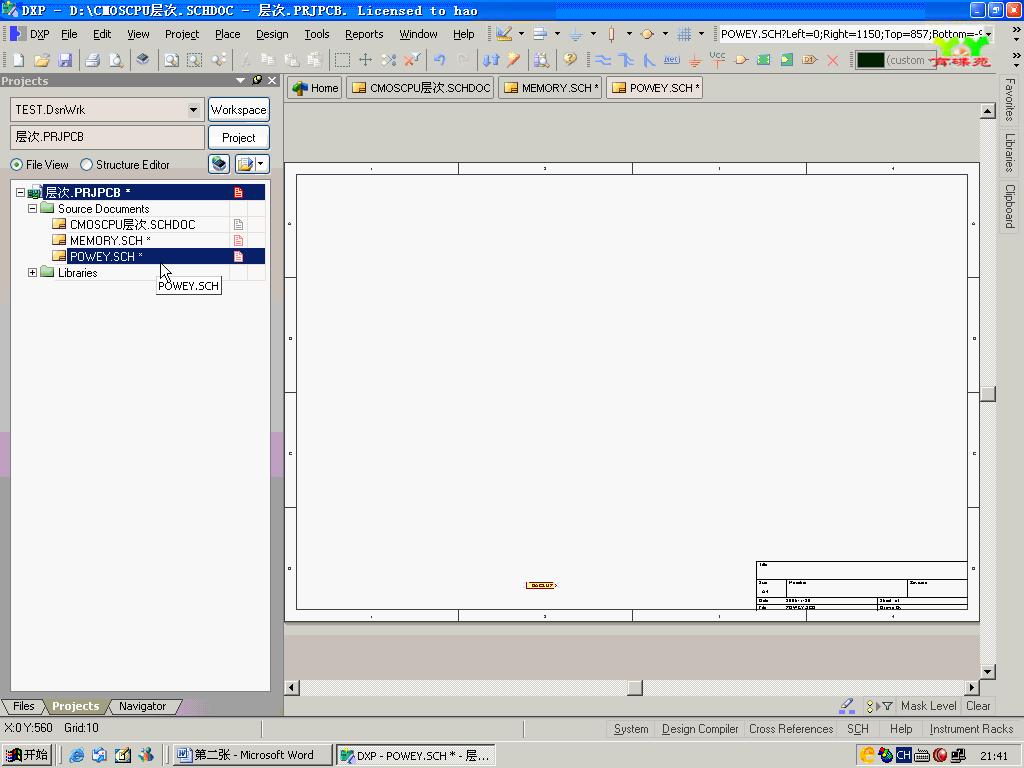Image resolution: width=1024 pixels, height=768 pixels.
Task: Open the Cross References panel button
Action: pos(791,729)
